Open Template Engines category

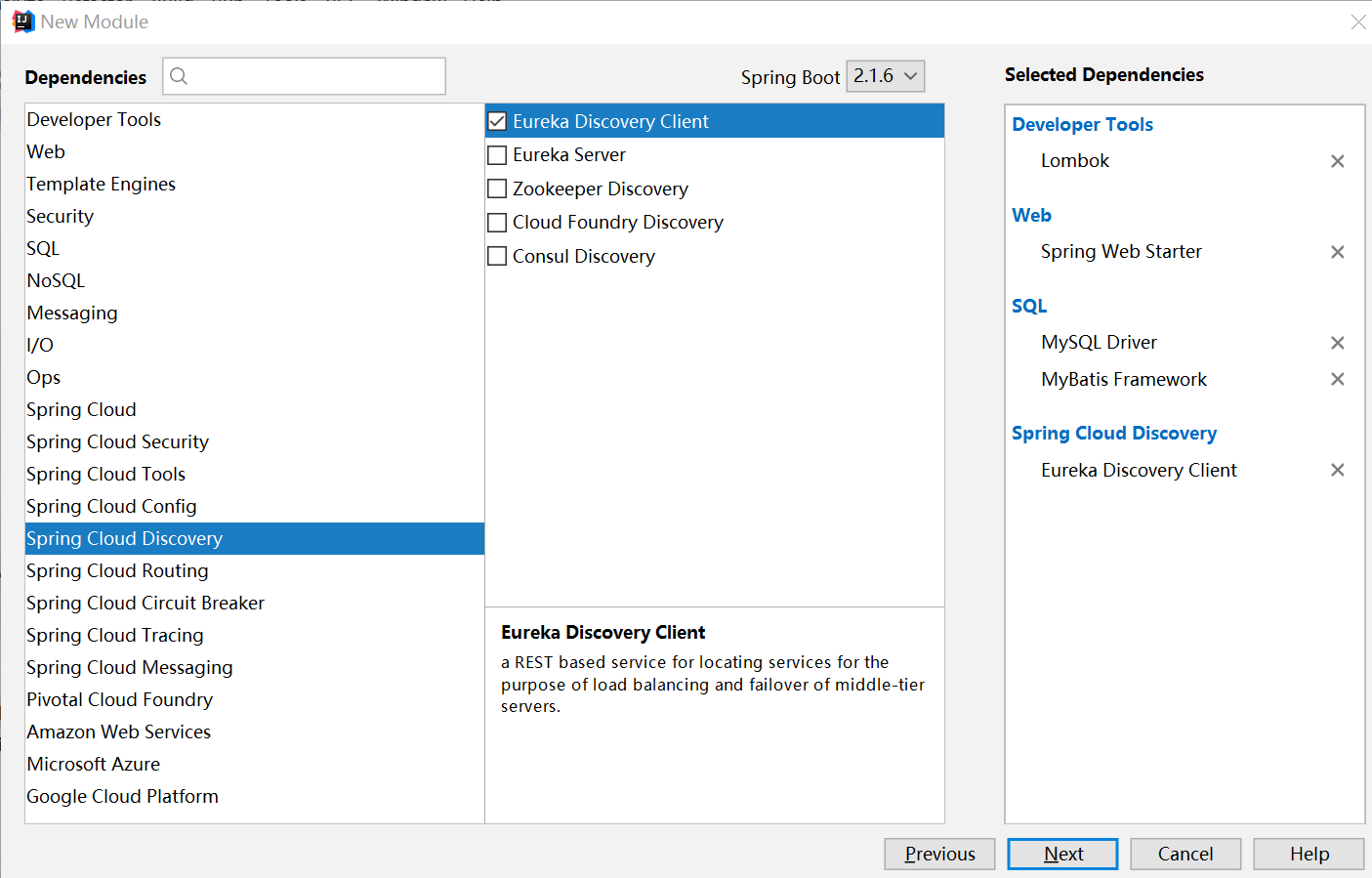[x=255, y=184]
